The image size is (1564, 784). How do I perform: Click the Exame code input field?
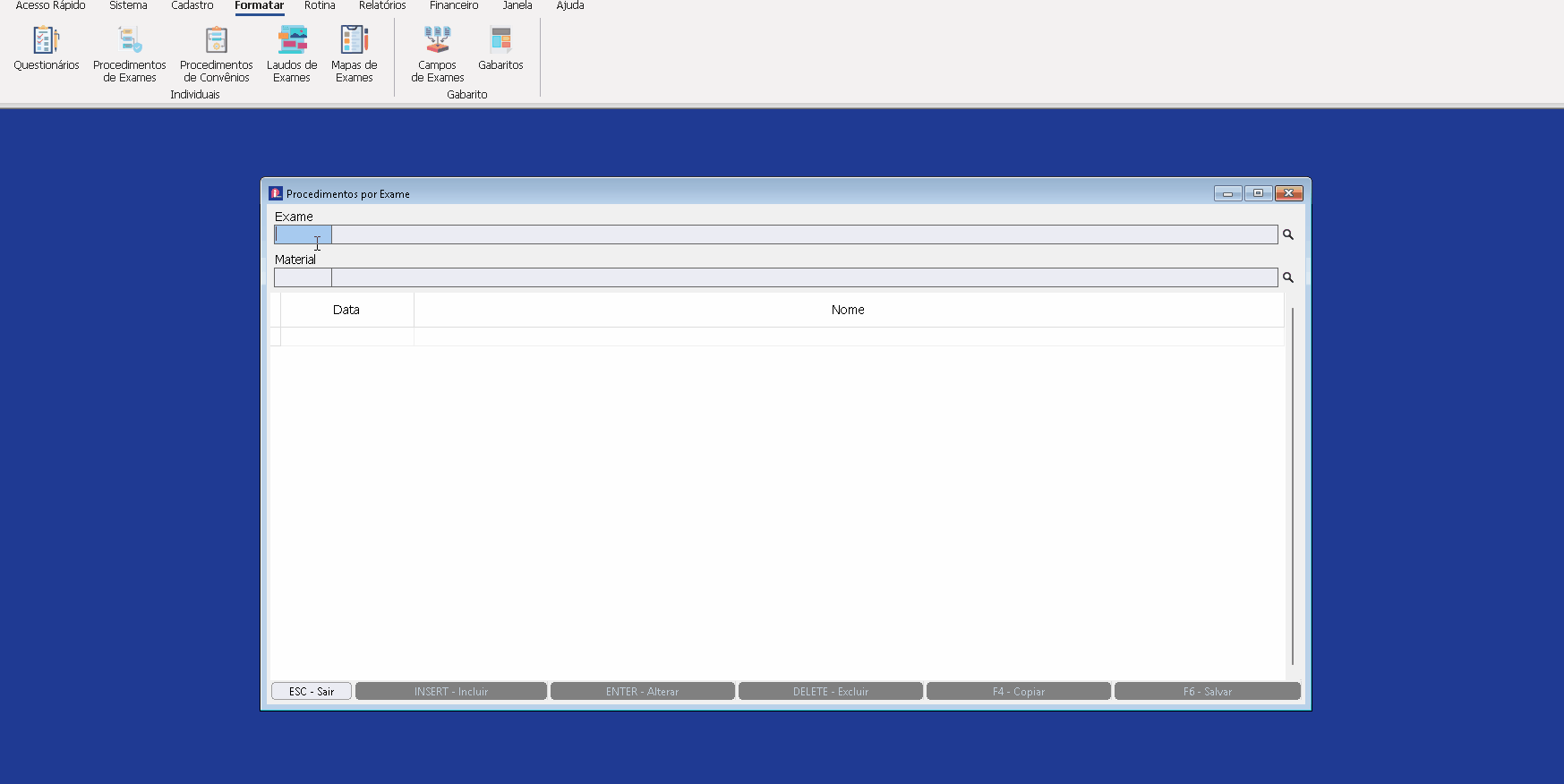303,234
